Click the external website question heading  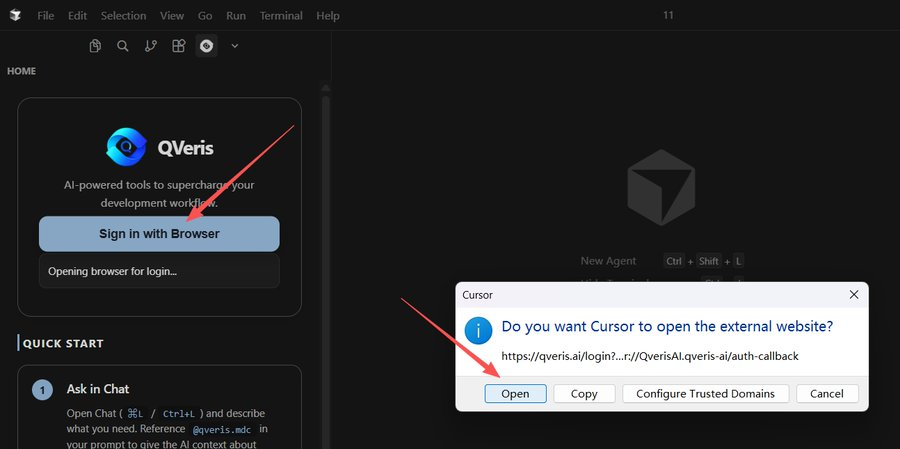point(667,327)
